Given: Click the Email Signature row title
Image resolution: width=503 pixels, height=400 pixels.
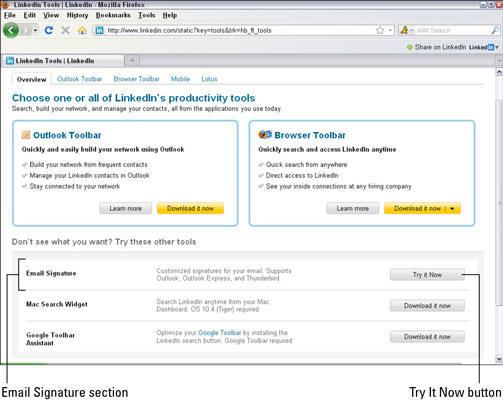Looking at the screenshot, I should coord(51,273).
